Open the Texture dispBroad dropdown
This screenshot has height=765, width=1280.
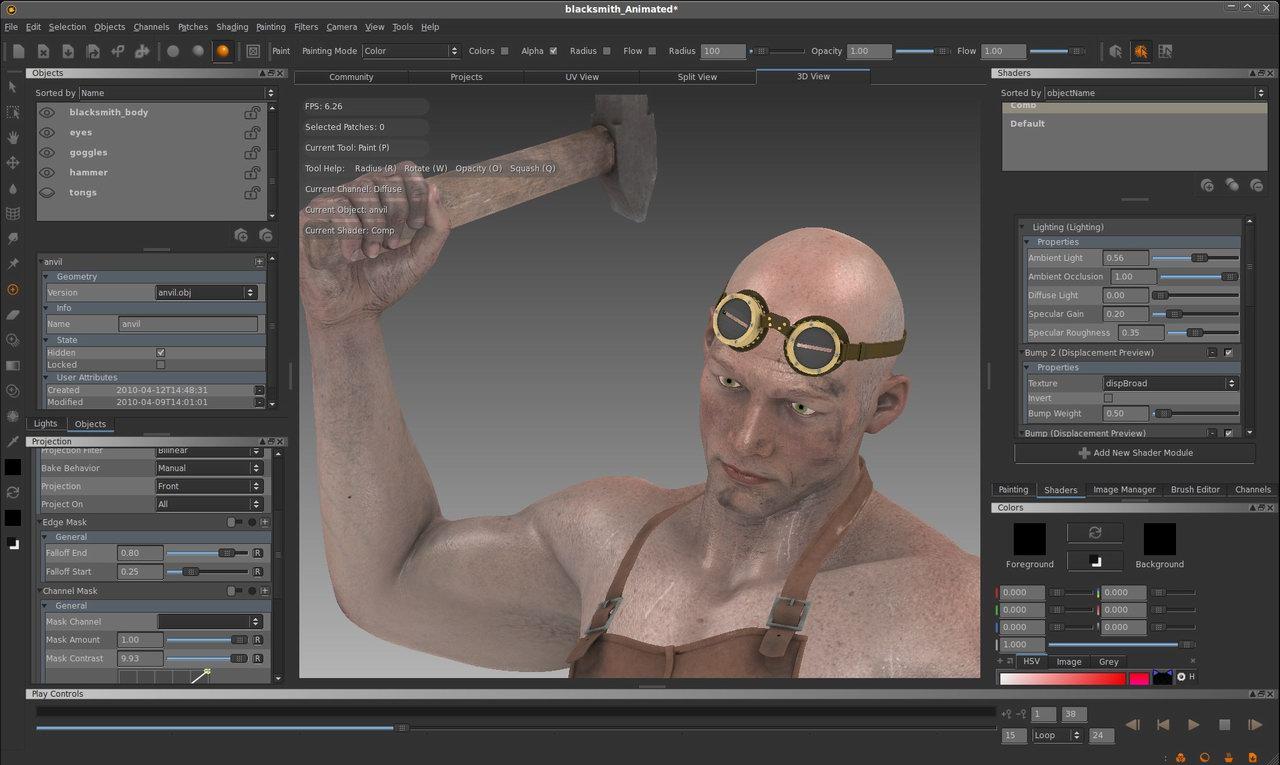coord(1170,383)
